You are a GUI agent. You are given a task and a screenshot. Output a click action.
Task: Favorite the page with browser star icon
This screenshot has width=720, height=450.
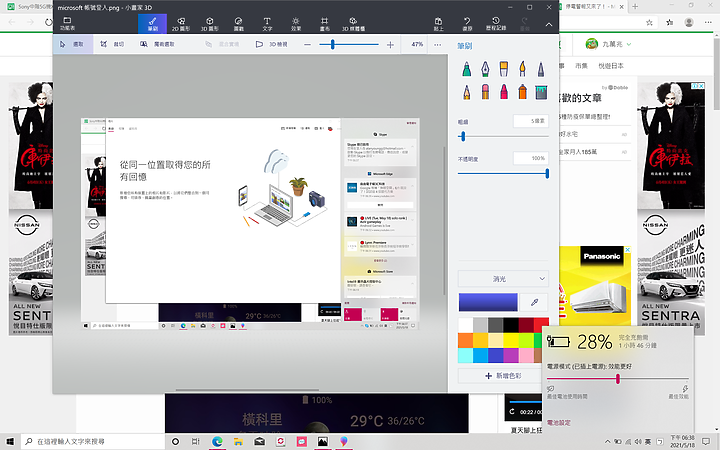649,22
